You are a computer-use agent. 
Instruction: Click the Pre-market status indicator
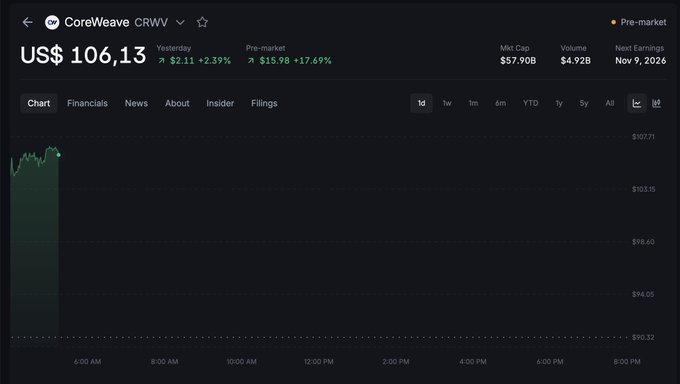[639, 22]
